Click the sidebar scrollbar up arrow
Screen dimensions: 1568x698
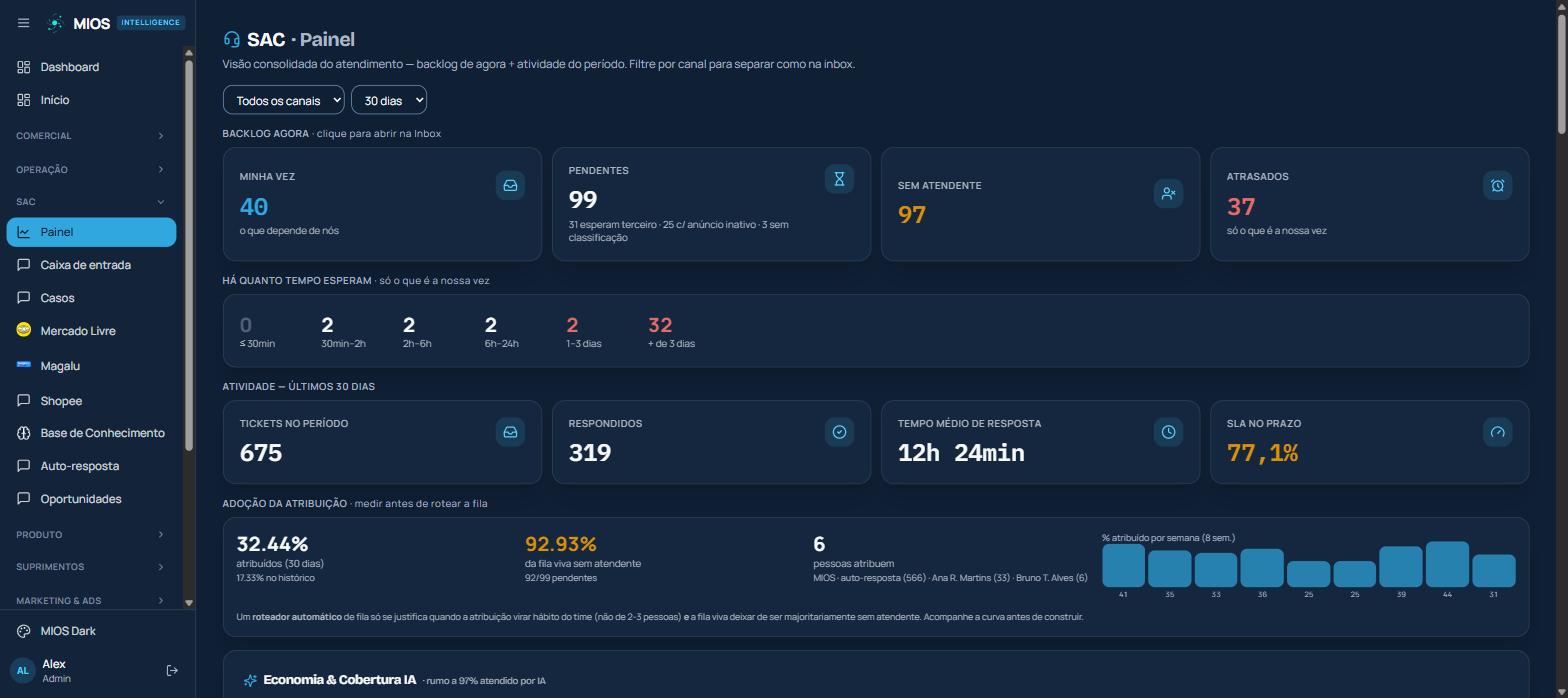(189, 53)
